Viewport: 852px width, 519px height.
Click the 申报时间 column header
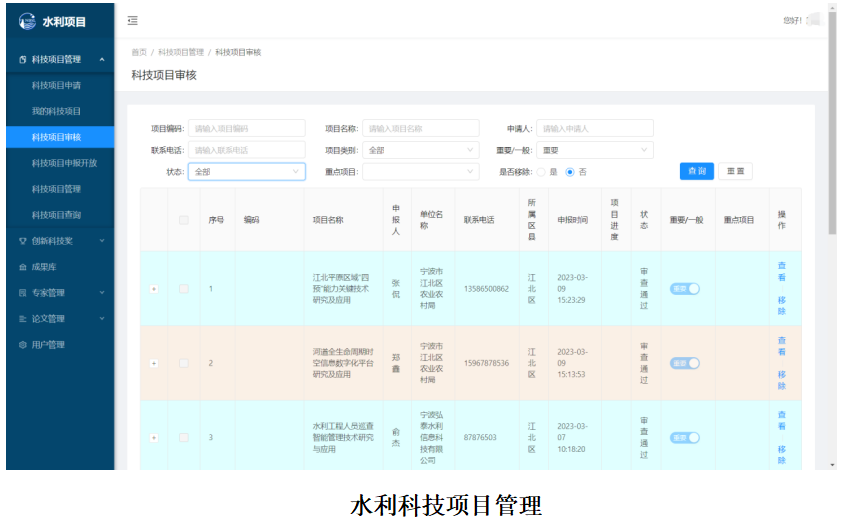pyautogui.click(x=572, y=220)
